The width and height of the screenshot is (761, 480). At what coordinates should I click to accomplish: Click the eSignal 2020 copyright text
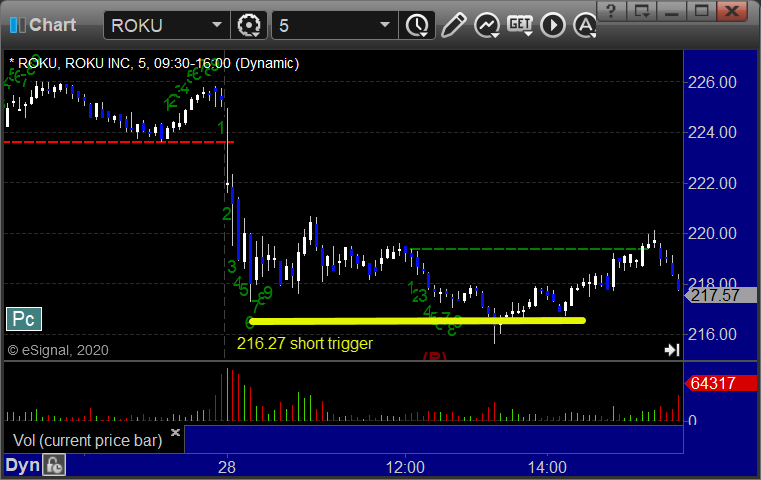(58, 350)
